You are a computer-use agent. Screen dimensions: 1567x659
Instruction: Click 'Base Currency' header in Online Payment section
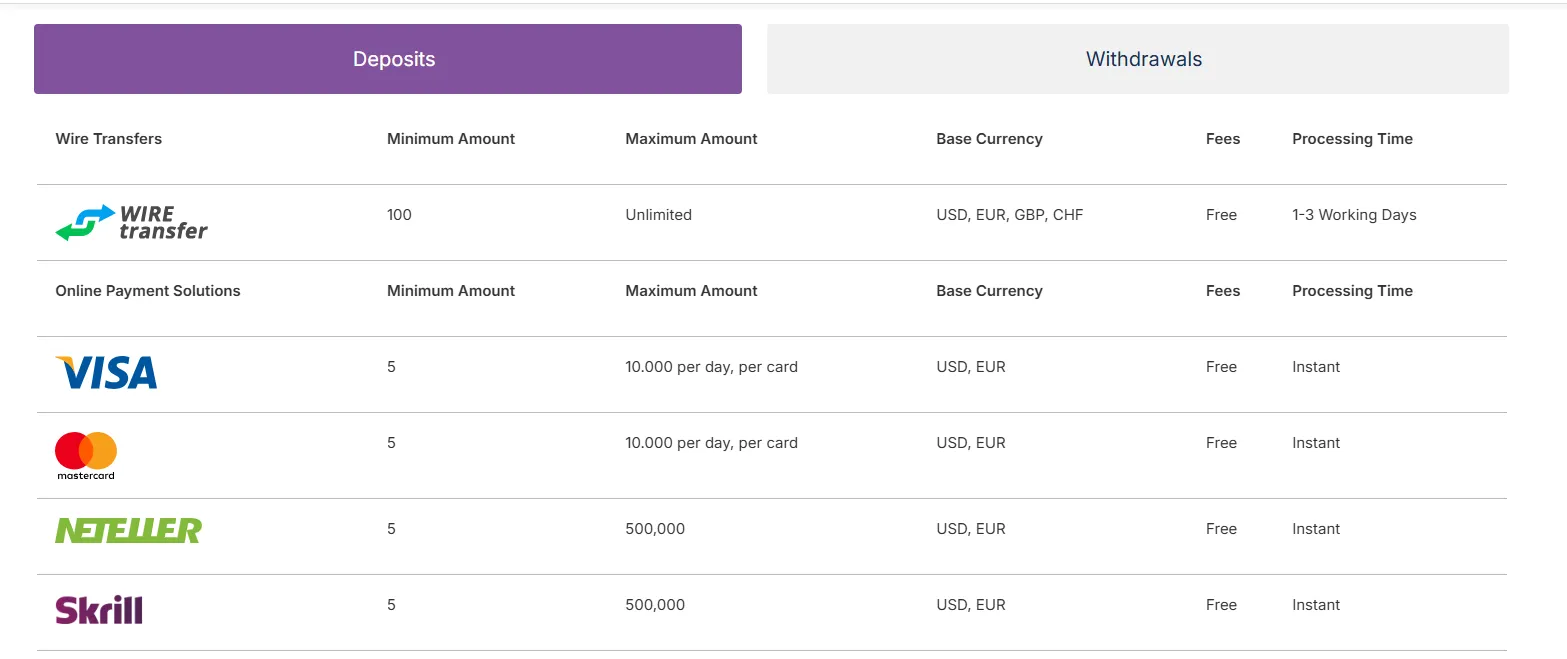989,291
